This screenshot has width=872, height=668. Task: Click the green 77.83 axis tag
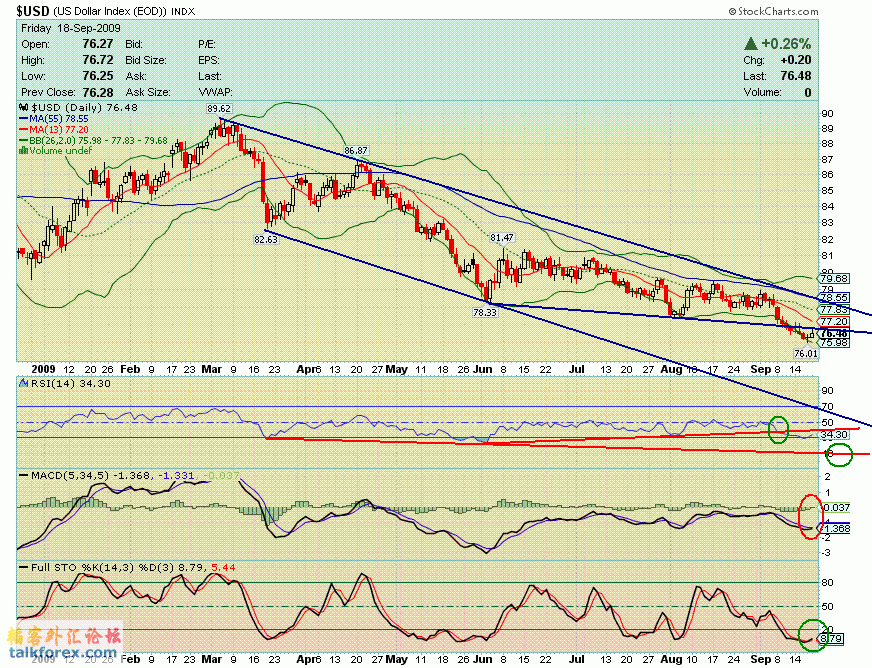tap(834, 309)
